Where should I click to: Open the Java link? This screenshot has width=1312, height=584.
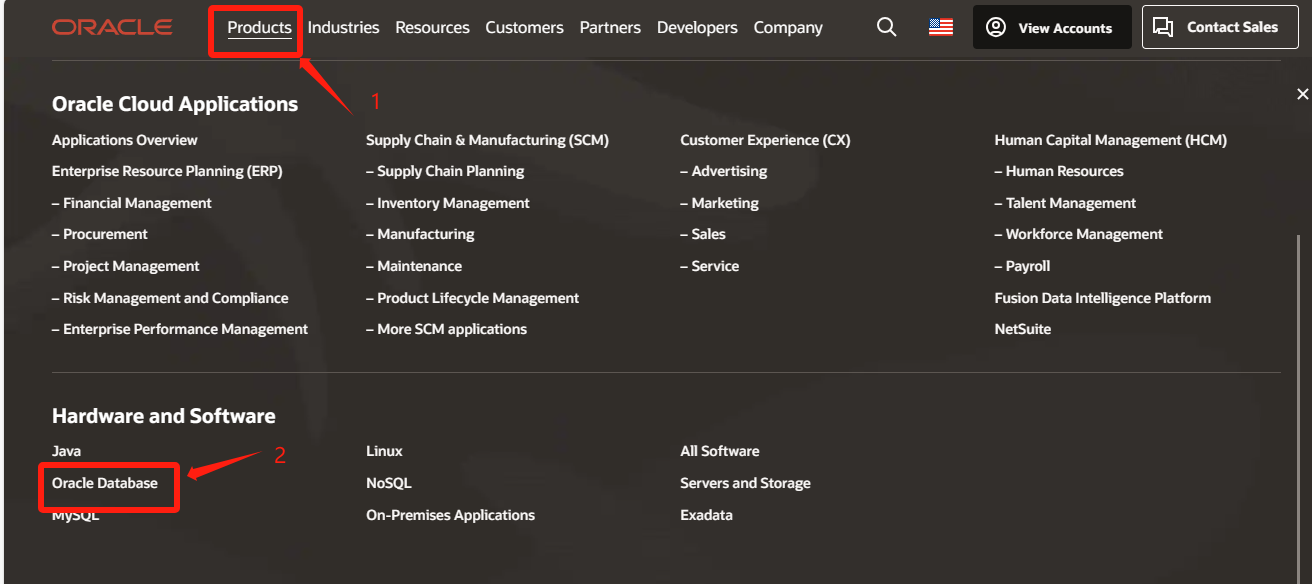tap(67, 451)
